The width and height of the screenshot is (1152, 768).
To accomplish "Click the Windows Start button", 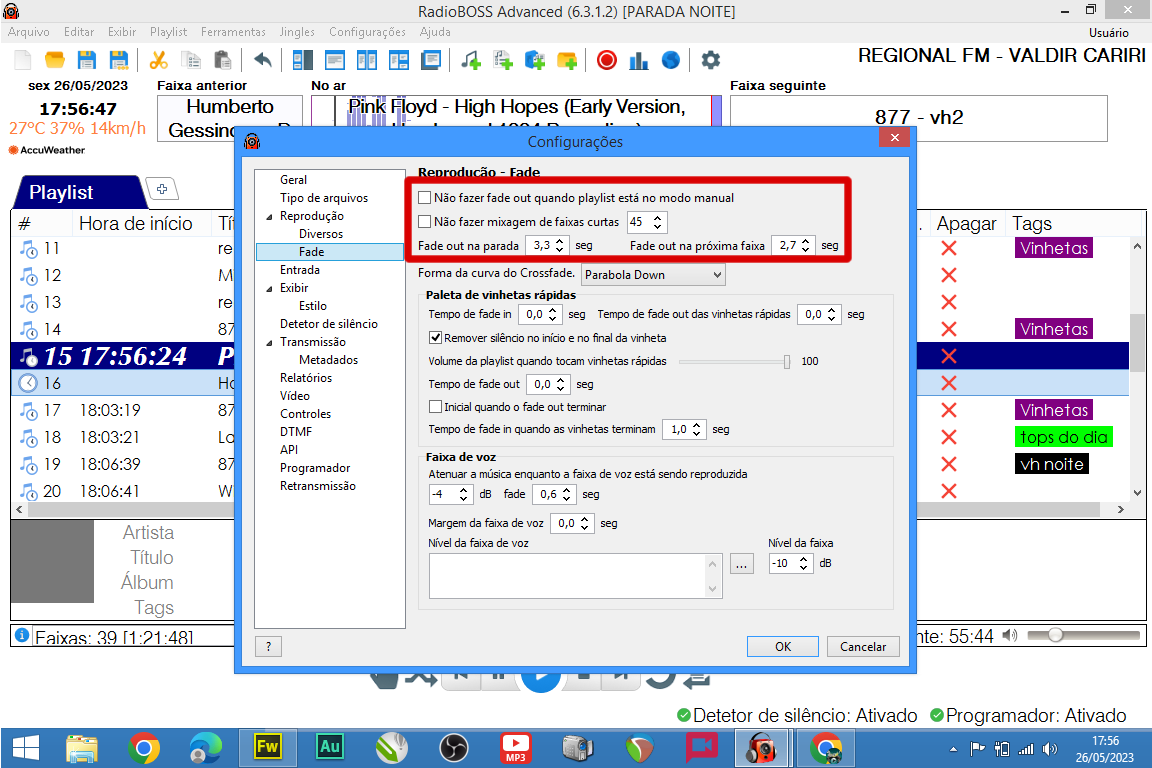I will 26,748.
